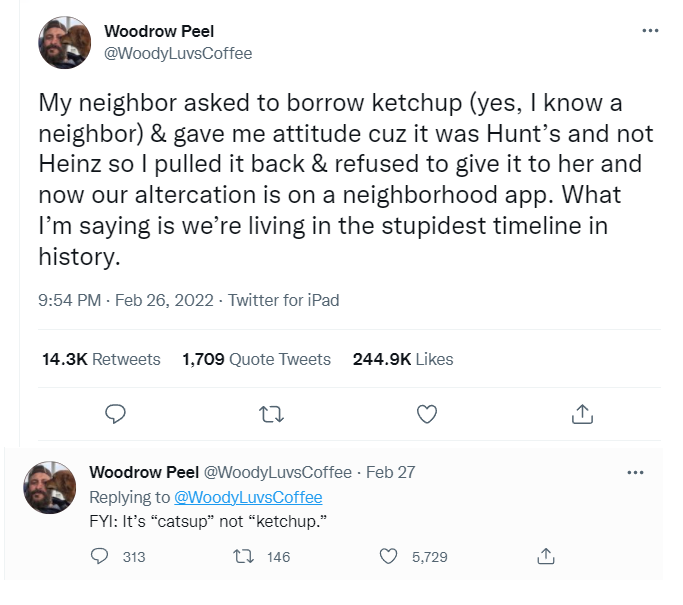Share the main ketchup tweet
Viewport: 683px width, 605px height.
click(x=583, y=413)
